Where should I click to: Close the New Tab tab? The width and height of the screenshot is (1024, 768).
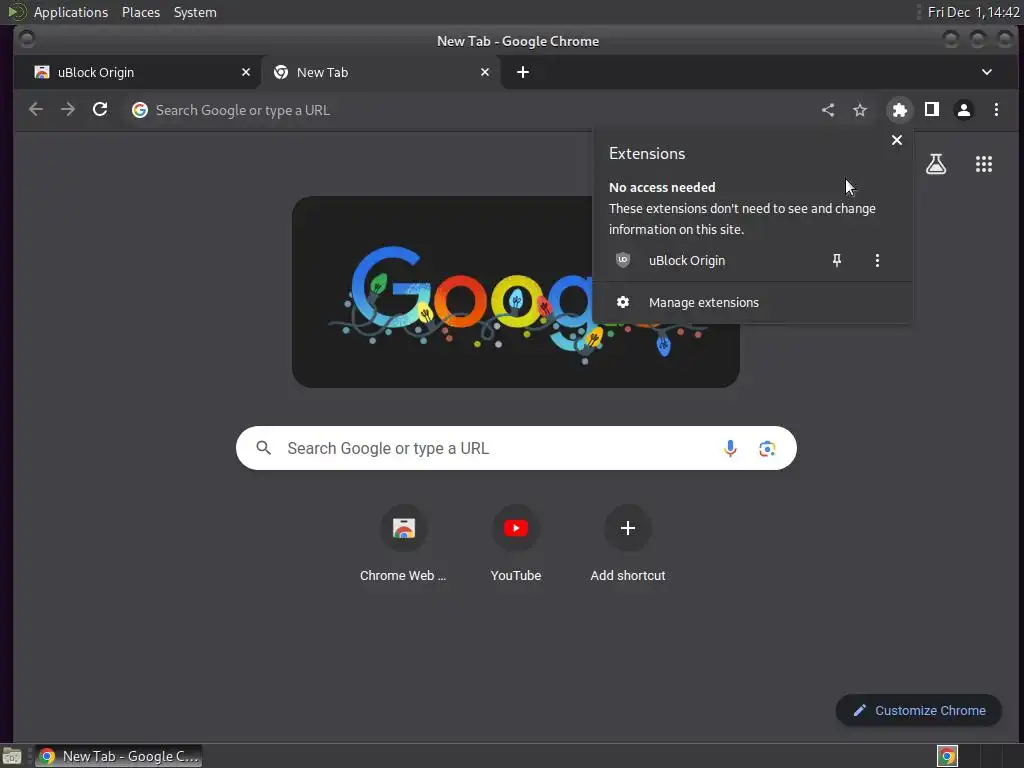tap(485, 72)
